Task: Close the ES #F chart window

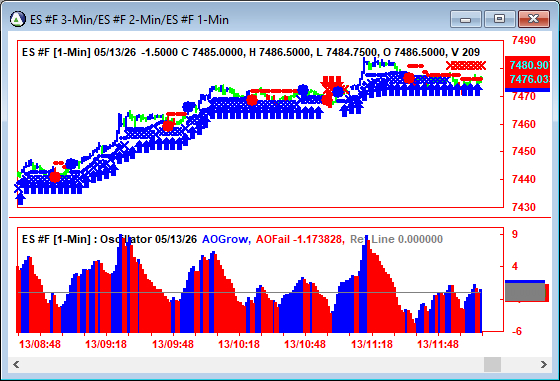Action: coord(534,19)
